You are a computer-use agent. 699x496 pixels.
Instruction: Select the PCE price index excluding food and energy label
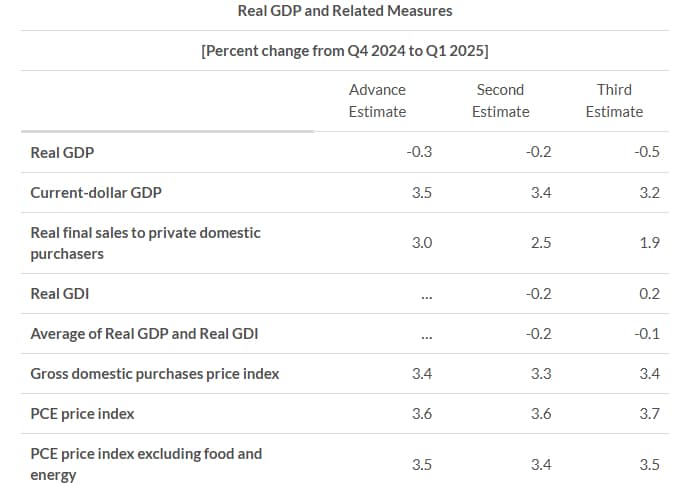point(146,464)
